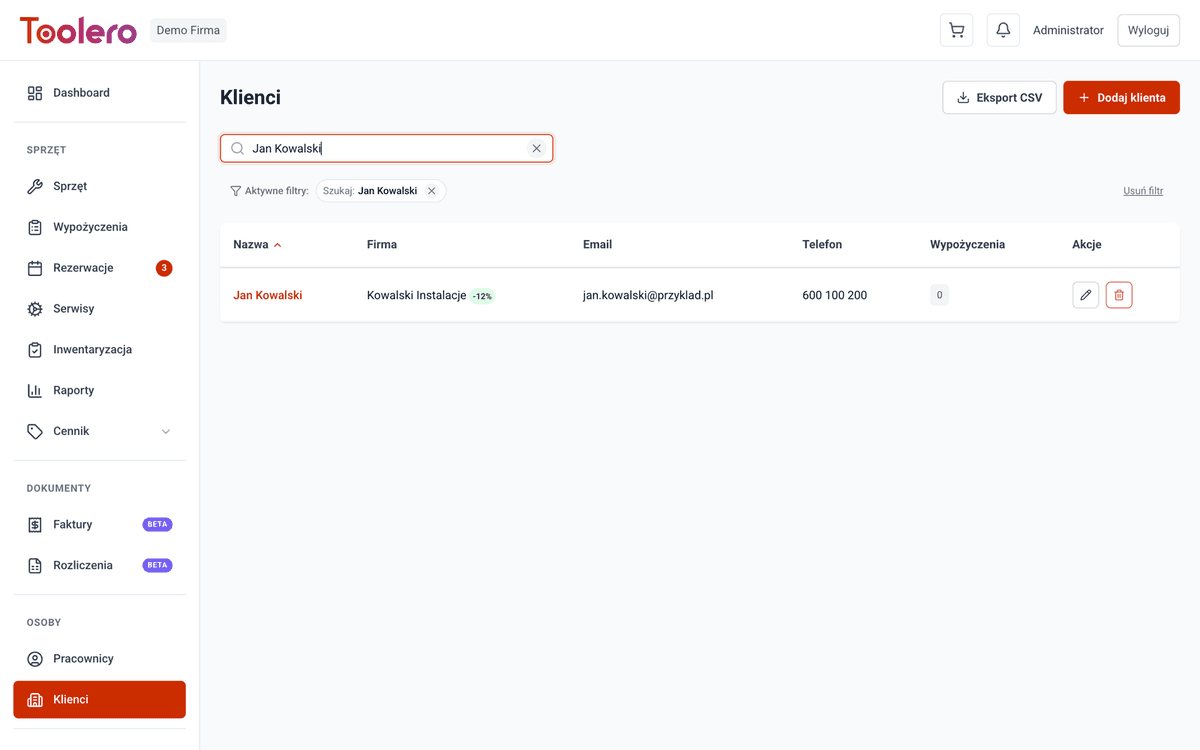Focus the client search input field
This screenshot has height=750, width=1200.
386,148
